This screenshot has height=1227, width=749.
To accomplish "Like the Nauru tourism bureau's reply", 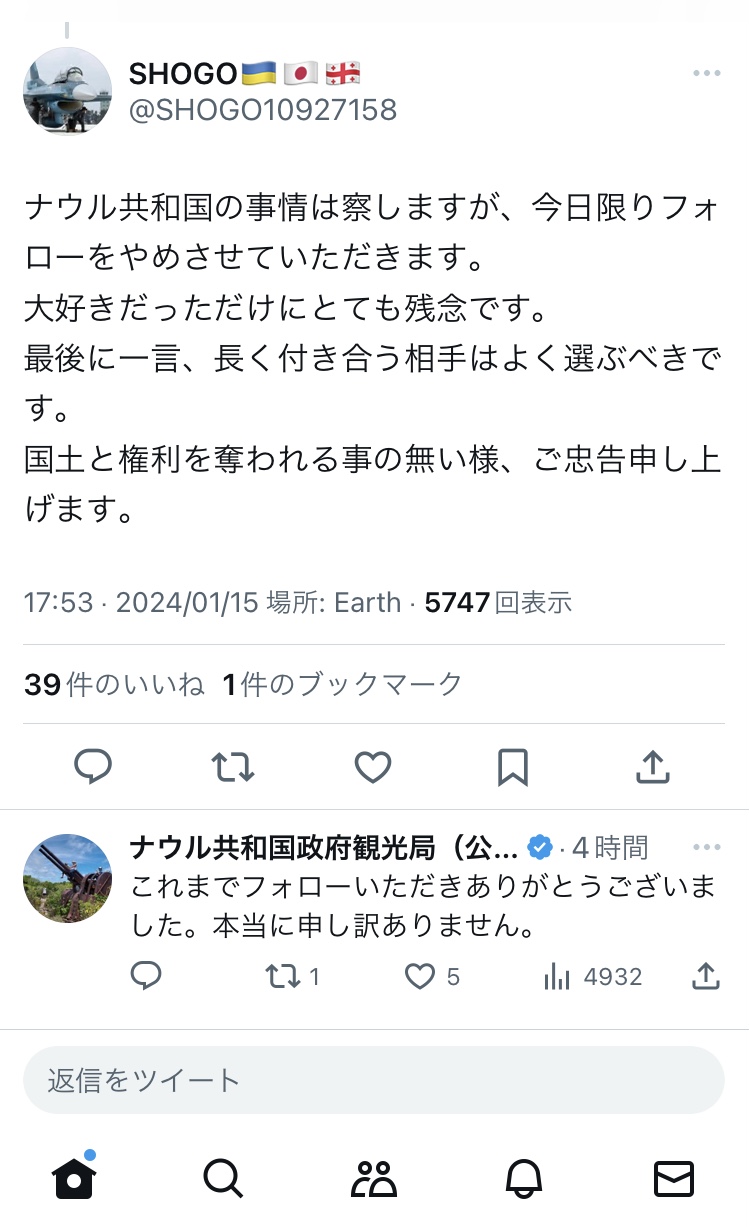I will (420, 976).
